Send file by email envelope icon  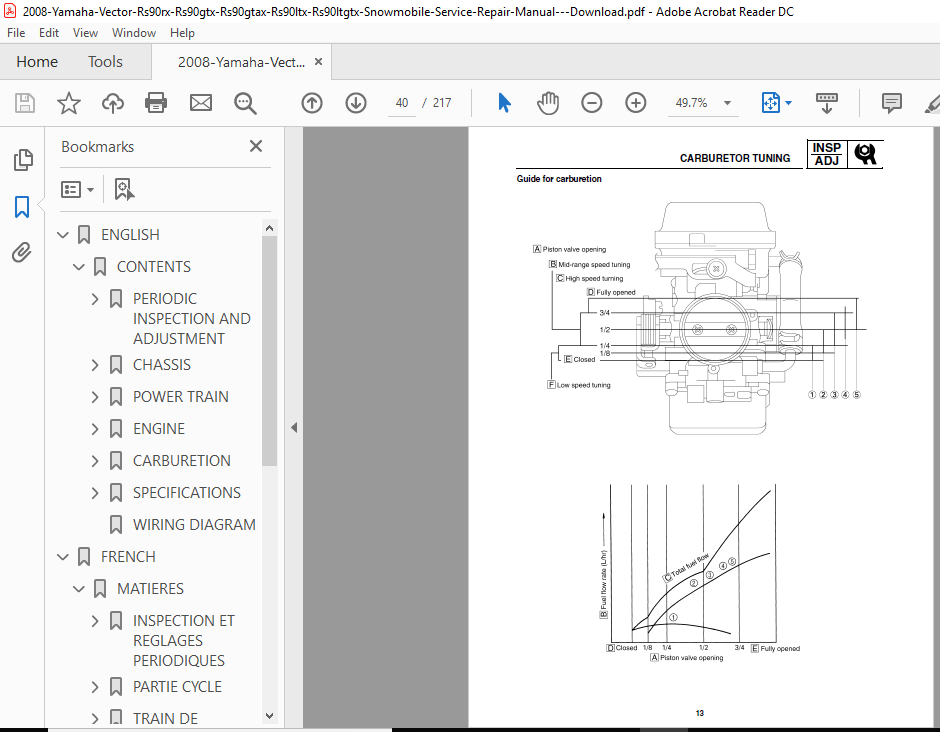(201, 103)
